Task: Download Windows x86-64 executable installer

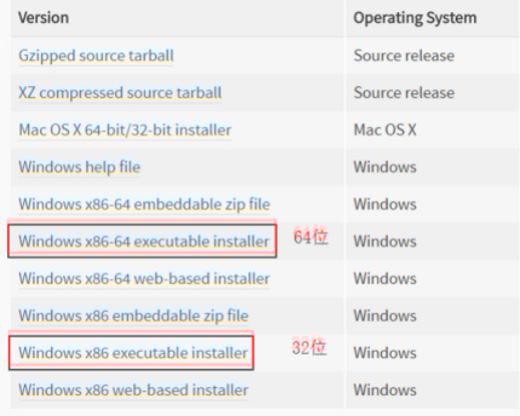Action: (144, 241)
